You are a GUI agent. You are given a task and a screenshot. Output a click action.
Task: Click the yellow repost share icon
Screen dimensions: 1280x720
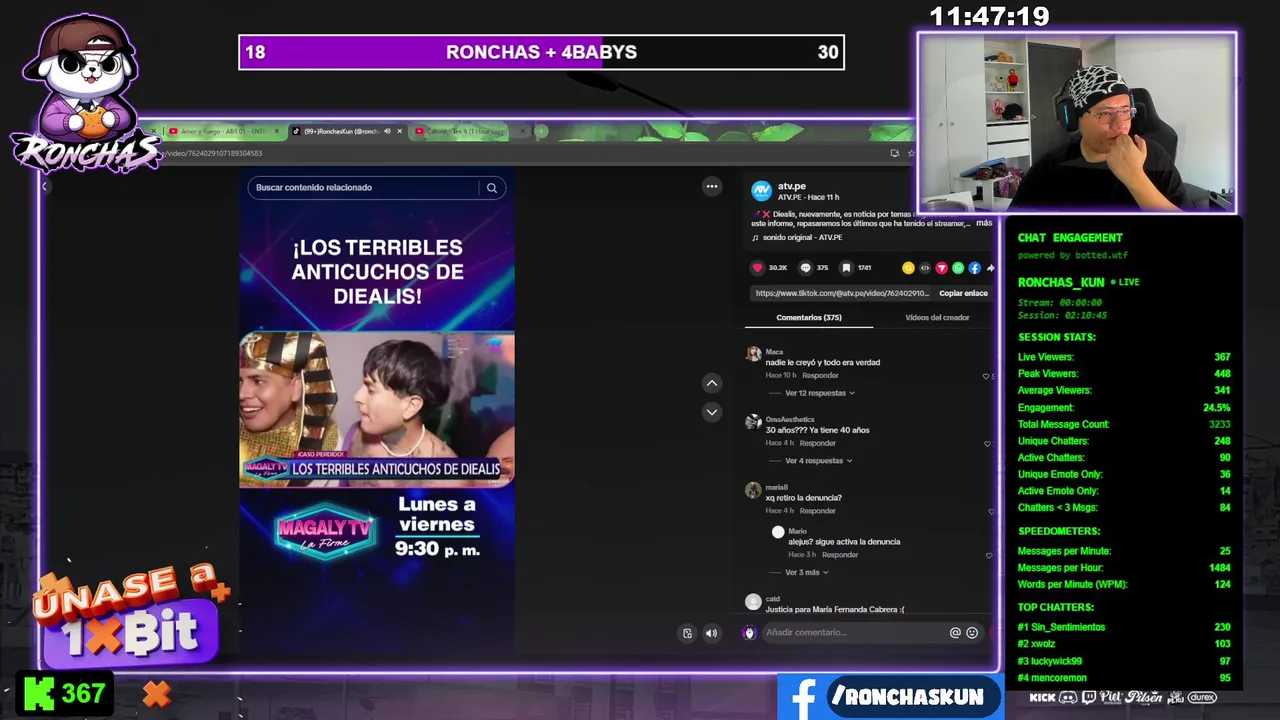pyautogui.click(x=908, y=268)
